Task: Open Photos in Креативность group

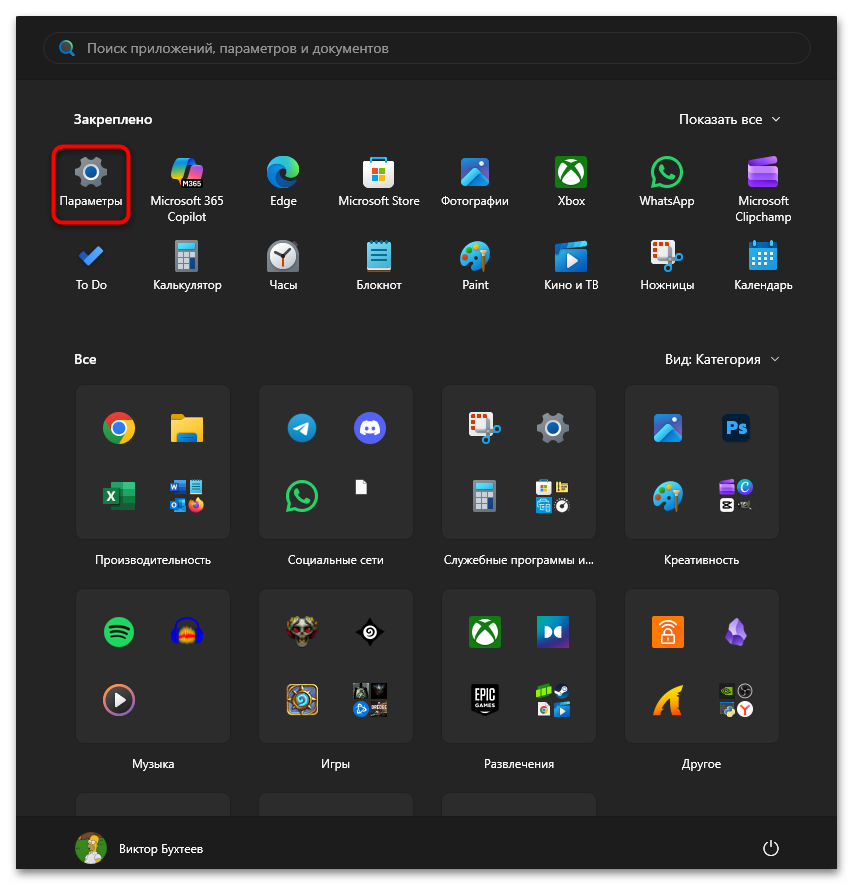Action: pyautogui.click(x=668, y=428)
